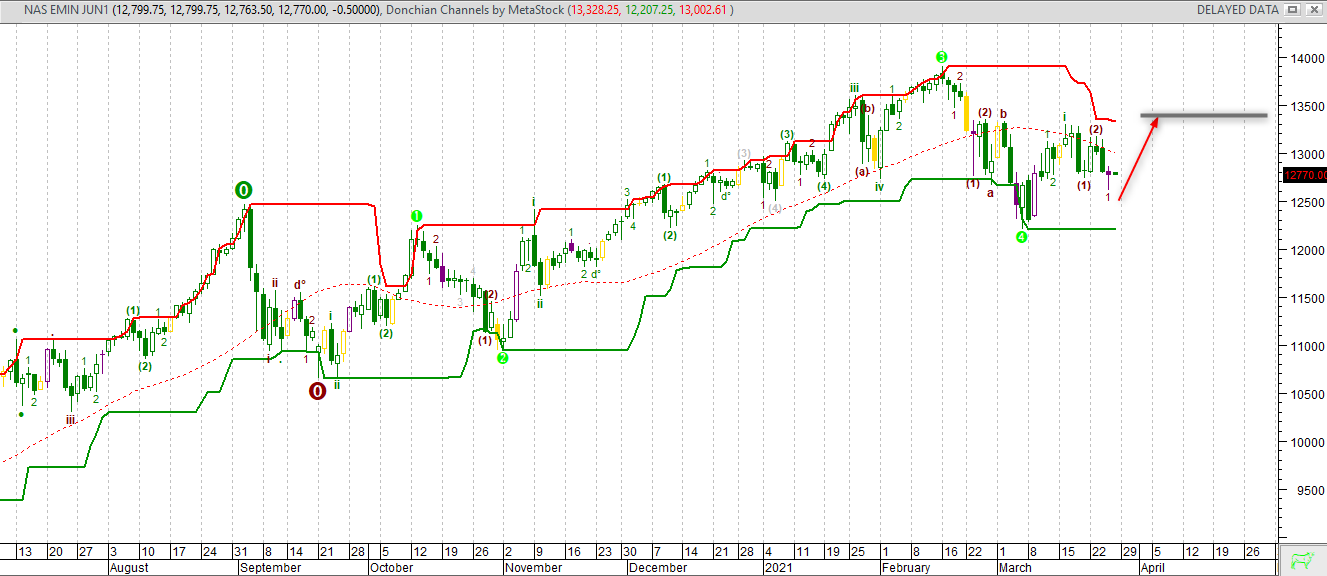Click the 2021 year label
This screenshot has width=1327, height=576.
pos(777,567)
